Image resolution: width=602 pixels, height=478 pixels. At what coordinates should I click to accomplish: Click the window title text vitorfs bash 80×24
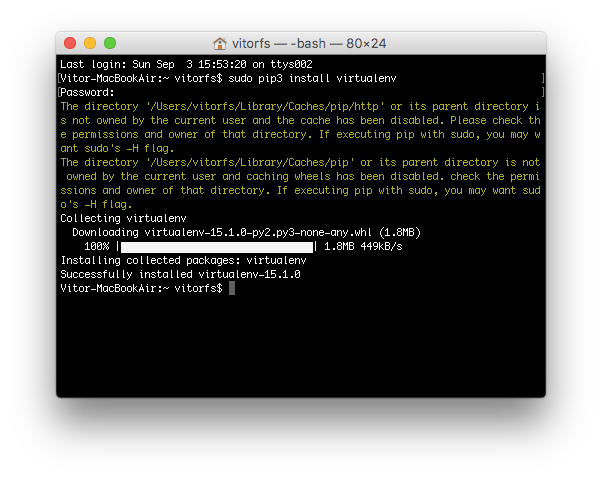tap(309, 44)
